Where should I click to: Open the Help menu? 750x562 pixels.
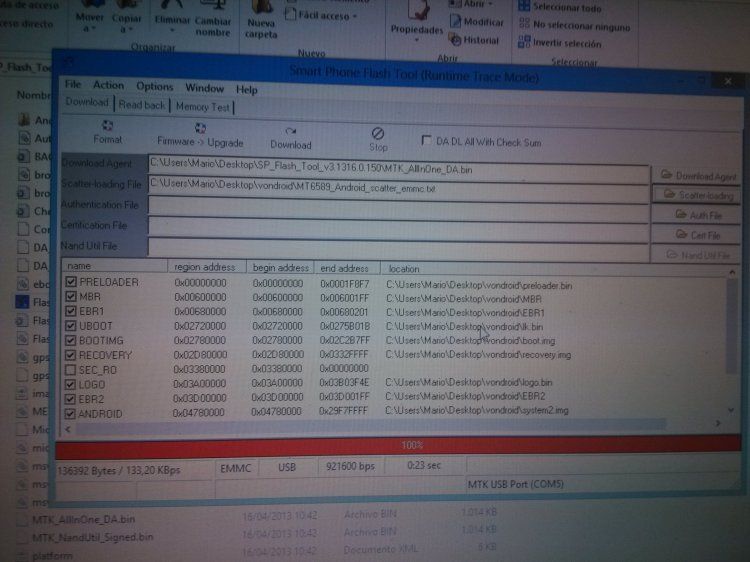point(247,89)
